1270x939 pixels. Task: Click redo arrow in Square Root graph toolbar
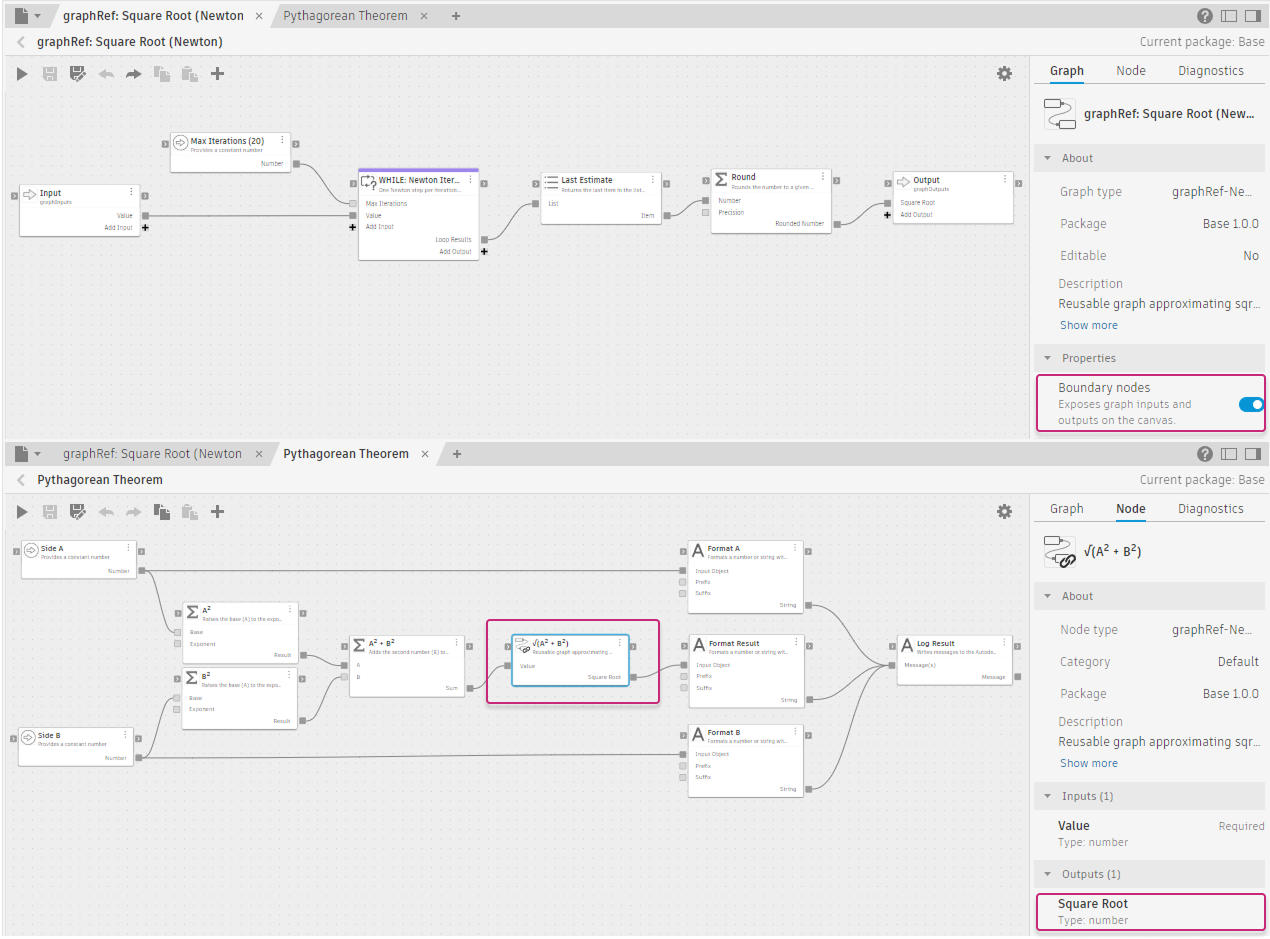[x=133, y=74]
